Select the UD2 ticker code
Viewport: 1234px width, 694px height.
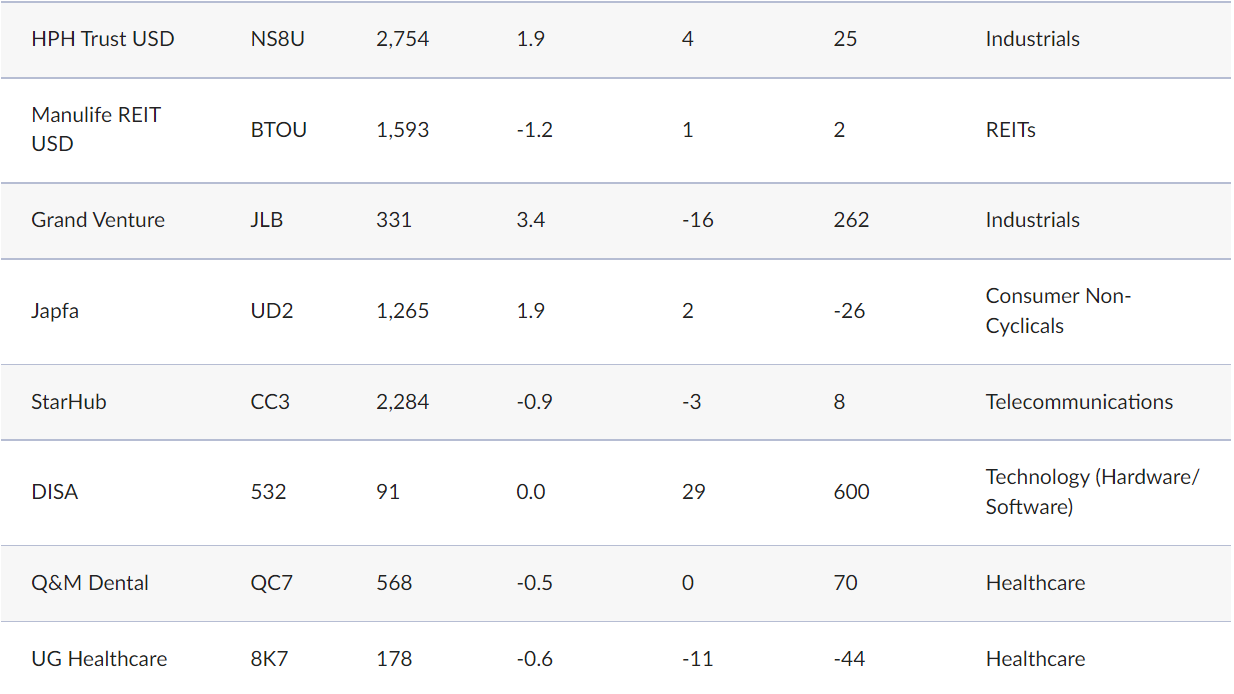pos(272,311)
